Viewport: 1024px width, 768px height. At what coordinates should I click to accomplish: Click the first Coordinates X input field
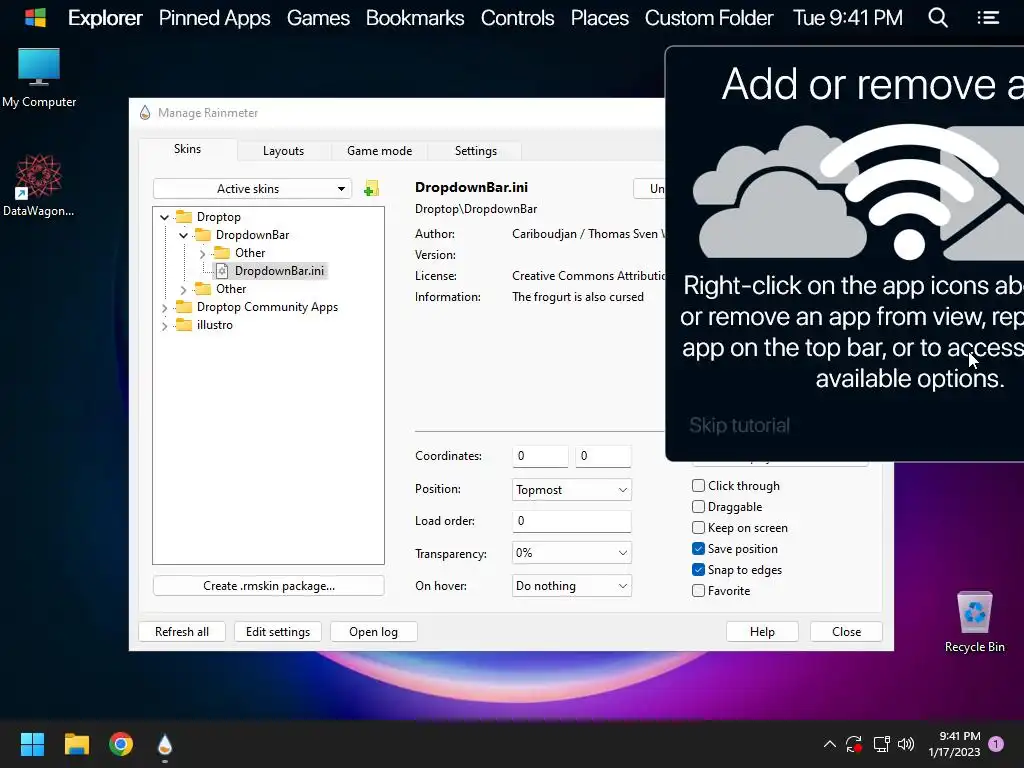[x=540, y=456]
